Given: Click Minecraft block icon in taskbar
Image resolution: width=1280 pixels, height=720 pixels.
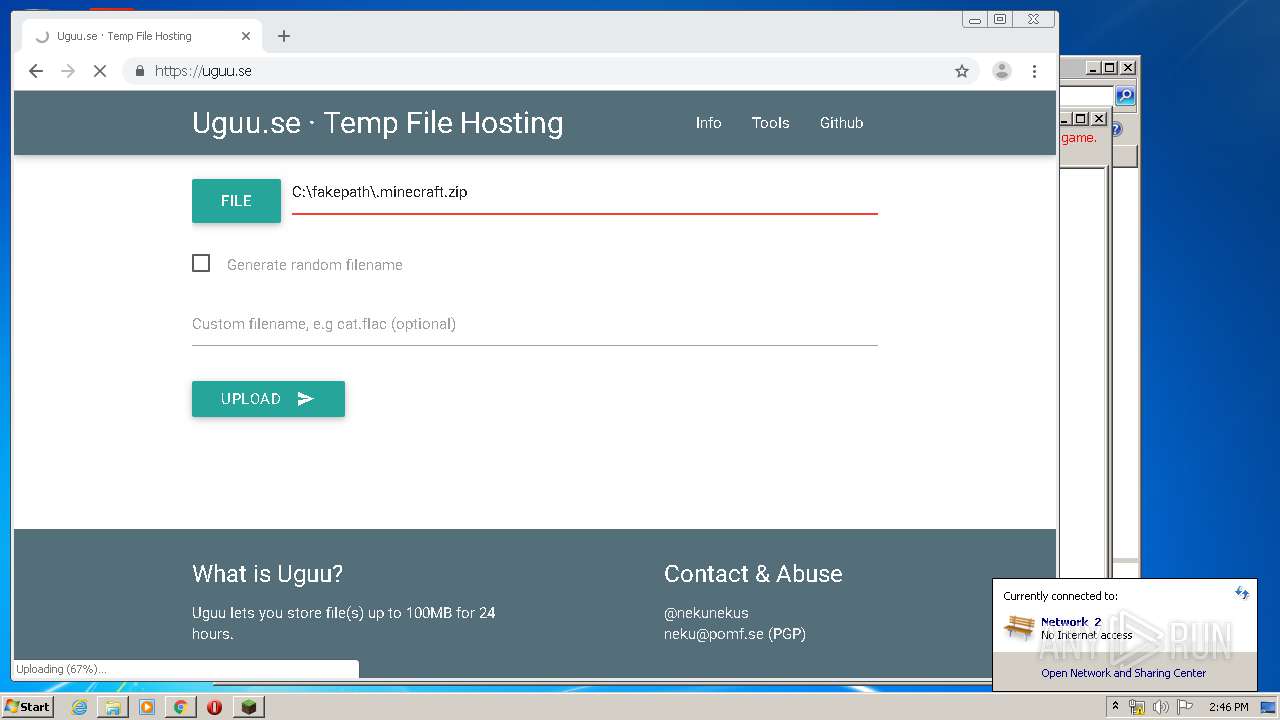Looking at the screenshot, I should [x=248, y=707].
